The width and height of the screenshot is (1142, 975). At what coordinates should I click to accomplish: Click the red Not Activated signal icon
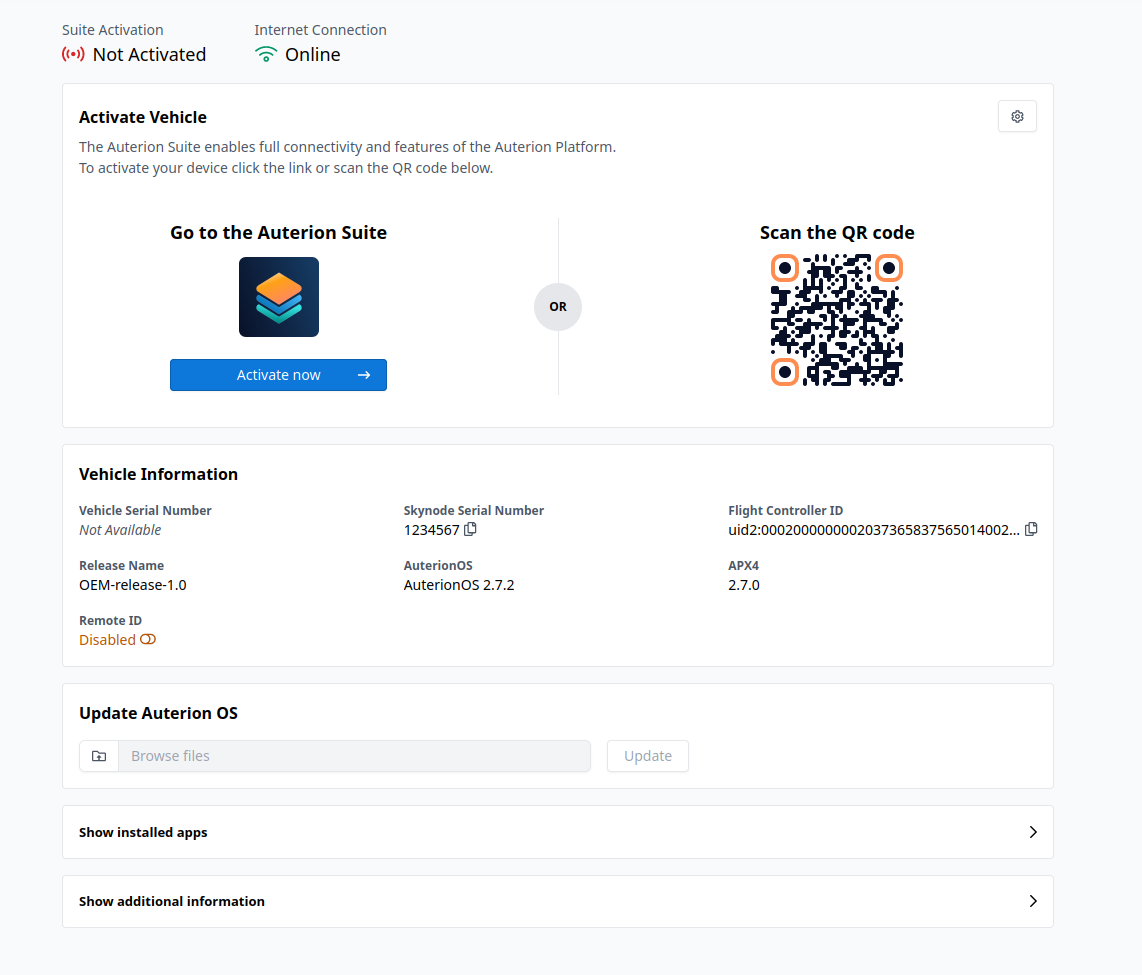point(73,55)
